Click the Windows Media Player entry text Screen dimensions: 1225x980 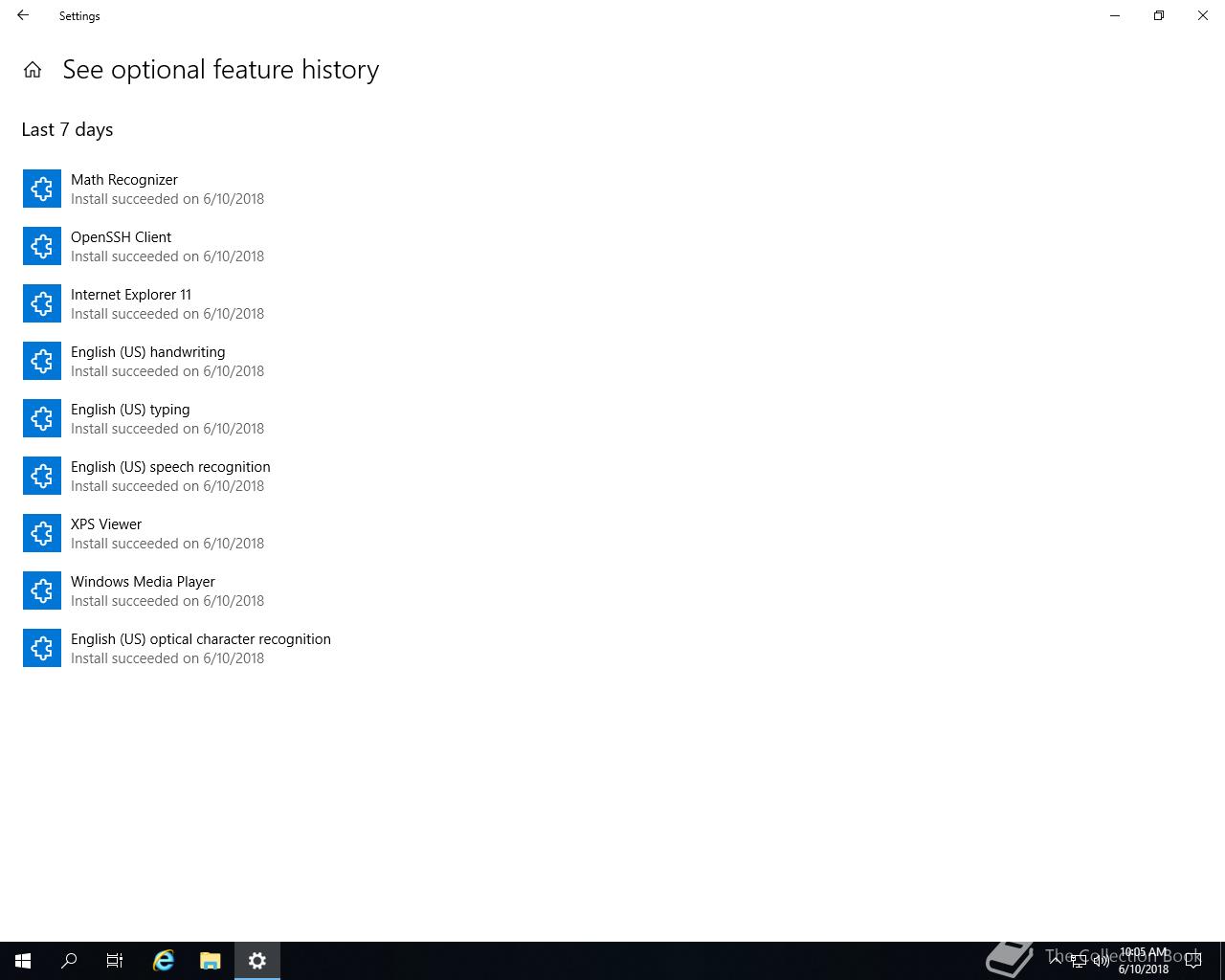pyautogui.click(x=143, y=582)
